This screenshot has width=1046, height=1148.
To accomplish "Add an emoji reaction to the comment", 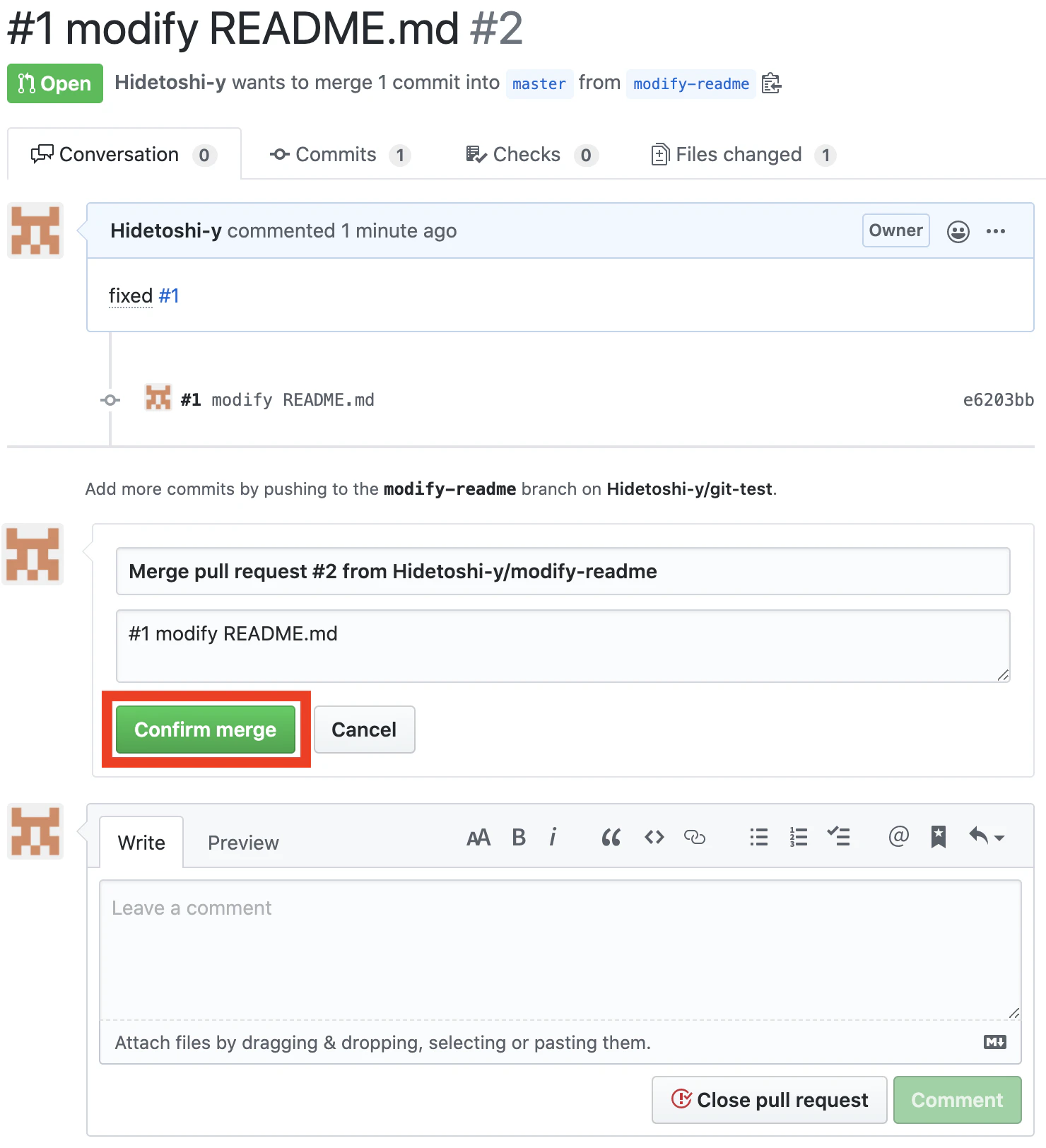I will [958, 231].
